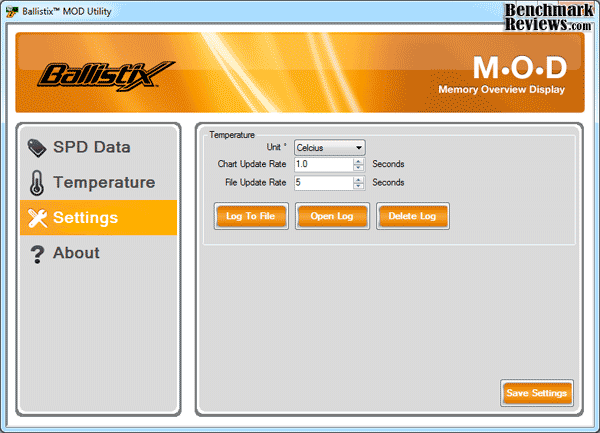Click the Temperature thermometer icon
This screenshot has width=600, height=433.
(x=37, y=183)
